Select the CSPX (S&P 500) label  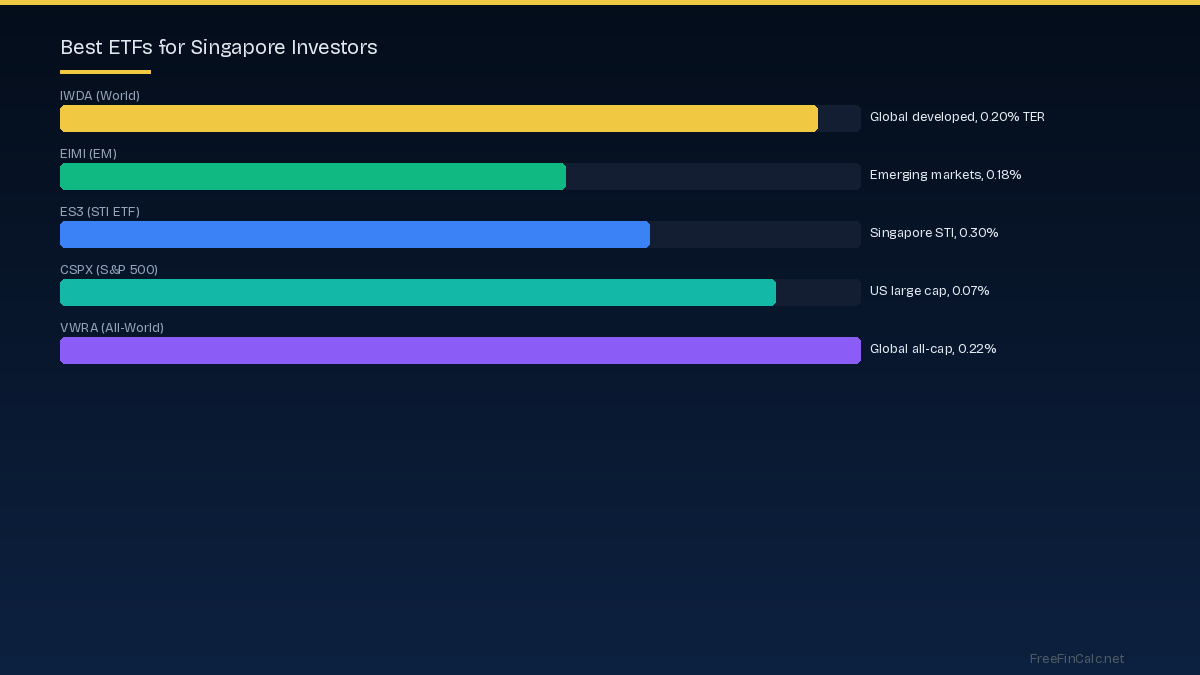pos(109,270)
